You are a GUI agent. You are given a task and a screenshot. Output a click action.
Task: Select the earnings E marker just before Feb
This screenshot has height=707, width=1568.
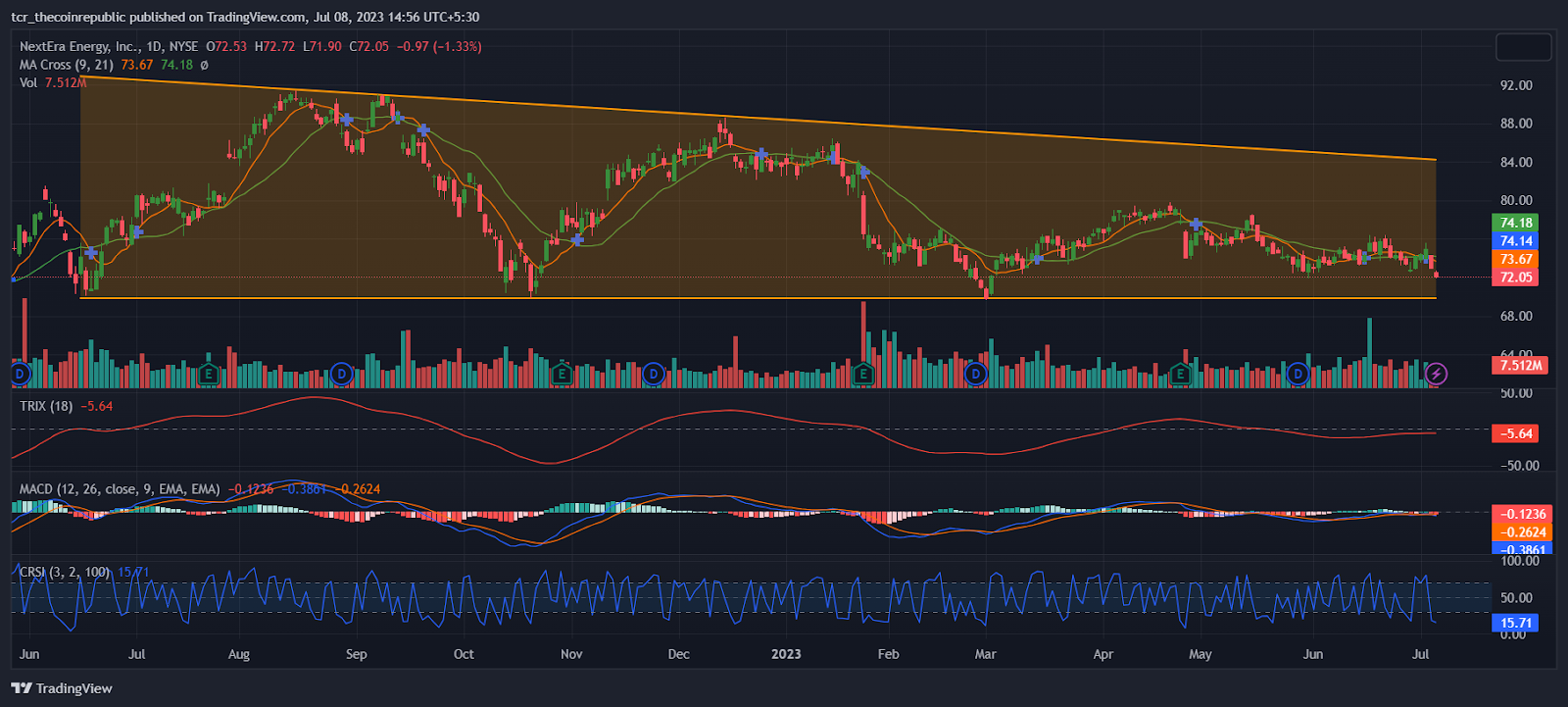pos(862,374)
